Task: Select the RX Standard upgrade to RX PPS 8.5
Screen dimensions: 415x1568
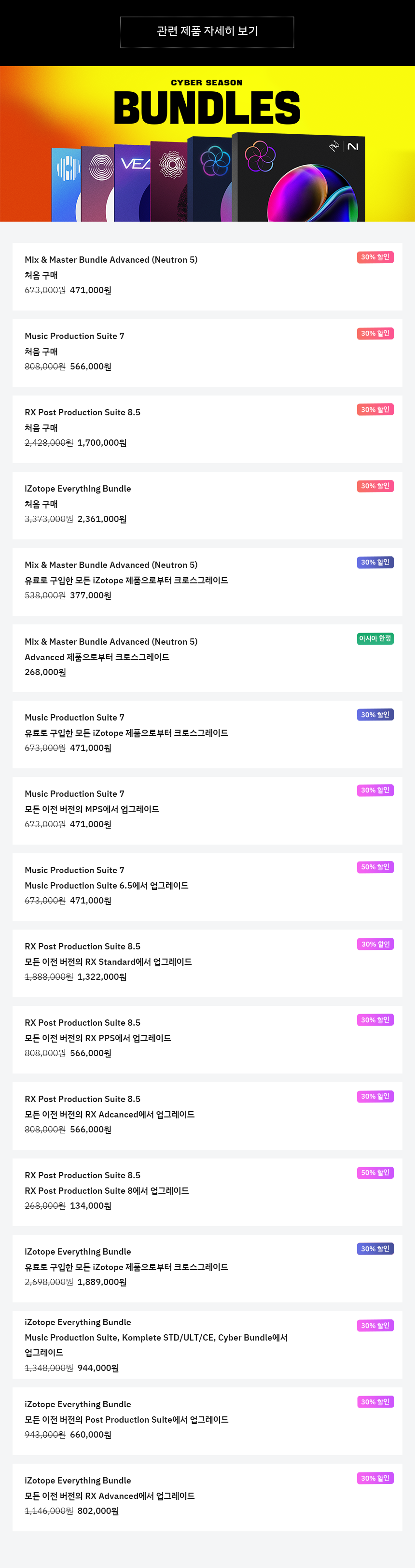Action: (x=207, y=963)
